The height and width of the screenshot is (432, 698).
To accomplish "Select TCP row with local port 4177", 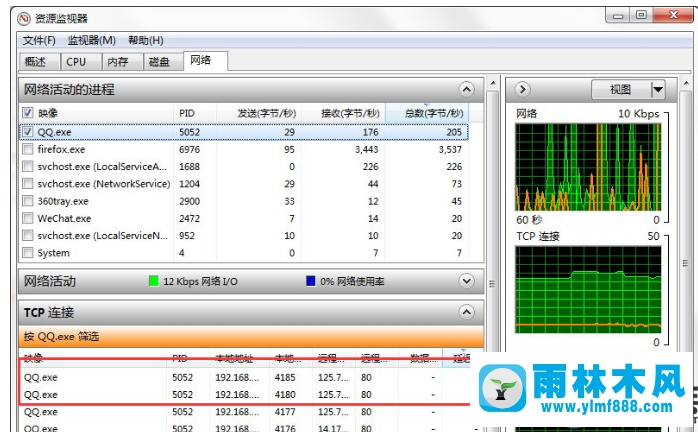I will [x=244, y=412].
